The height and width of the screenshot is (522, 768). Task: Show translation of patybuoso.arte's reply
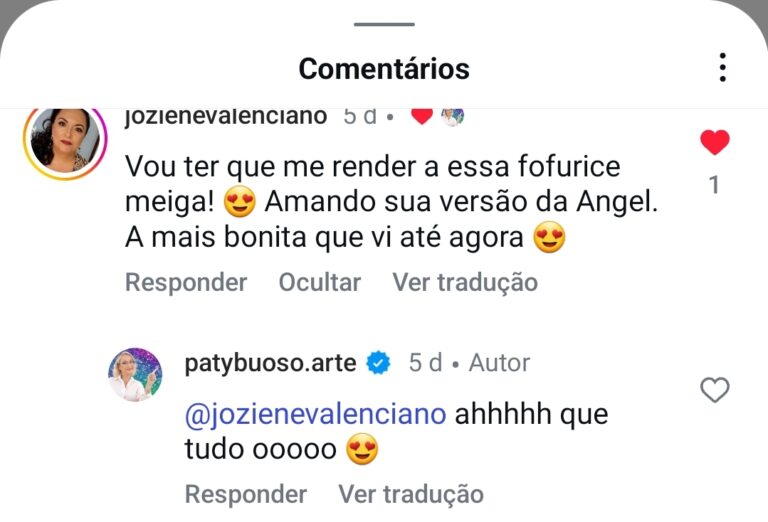point(411,494)
